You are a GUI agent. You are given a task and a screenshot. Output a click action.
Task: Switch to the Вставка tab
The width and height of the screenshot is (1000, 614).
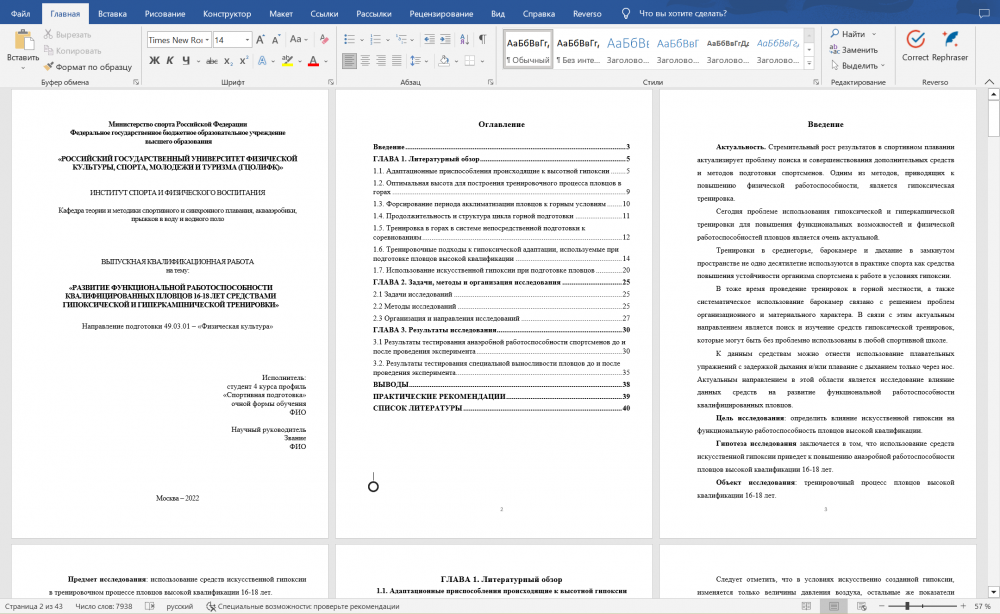tap(112, 13)
